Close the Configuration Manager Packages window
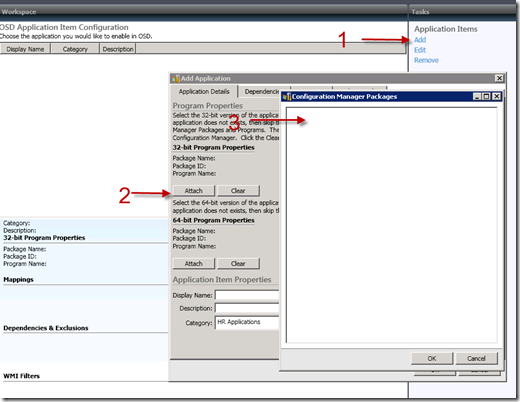Screen dimensions: 520x402 (496, 96)
